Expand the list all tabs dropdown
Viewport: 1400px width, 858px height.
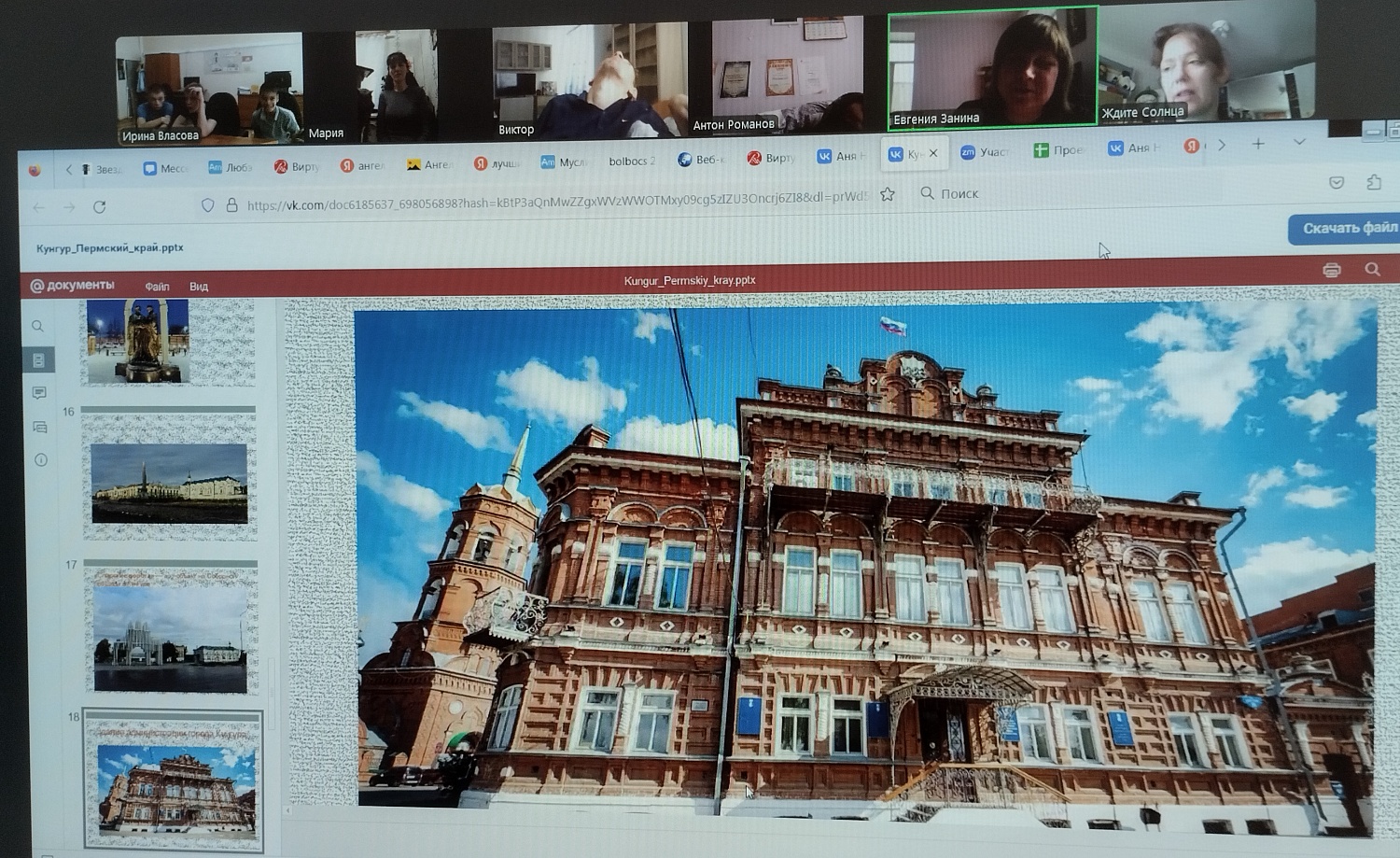pos(1299,142)
